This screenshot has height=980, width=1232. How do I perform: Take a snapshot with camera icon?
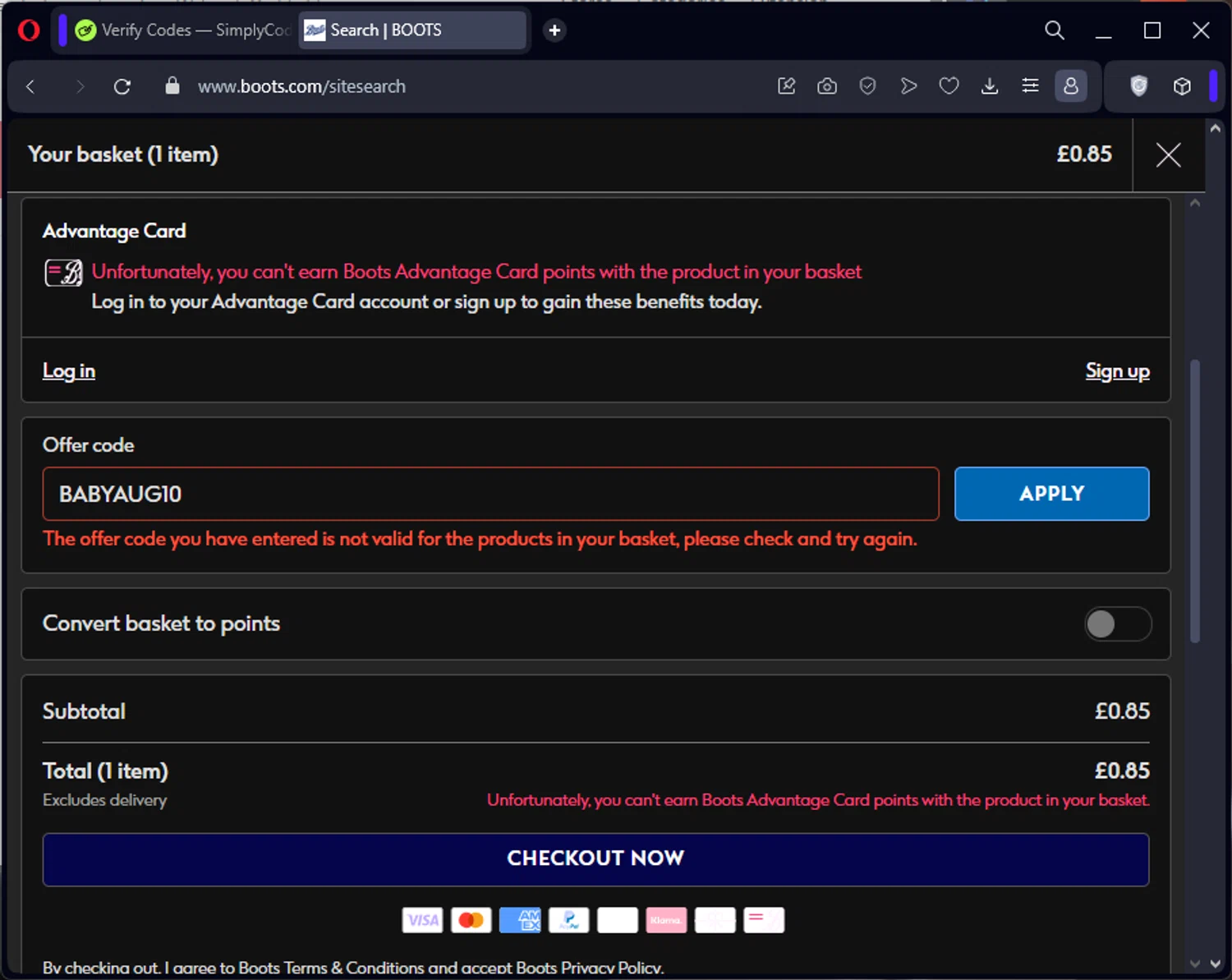coord(827,85)
